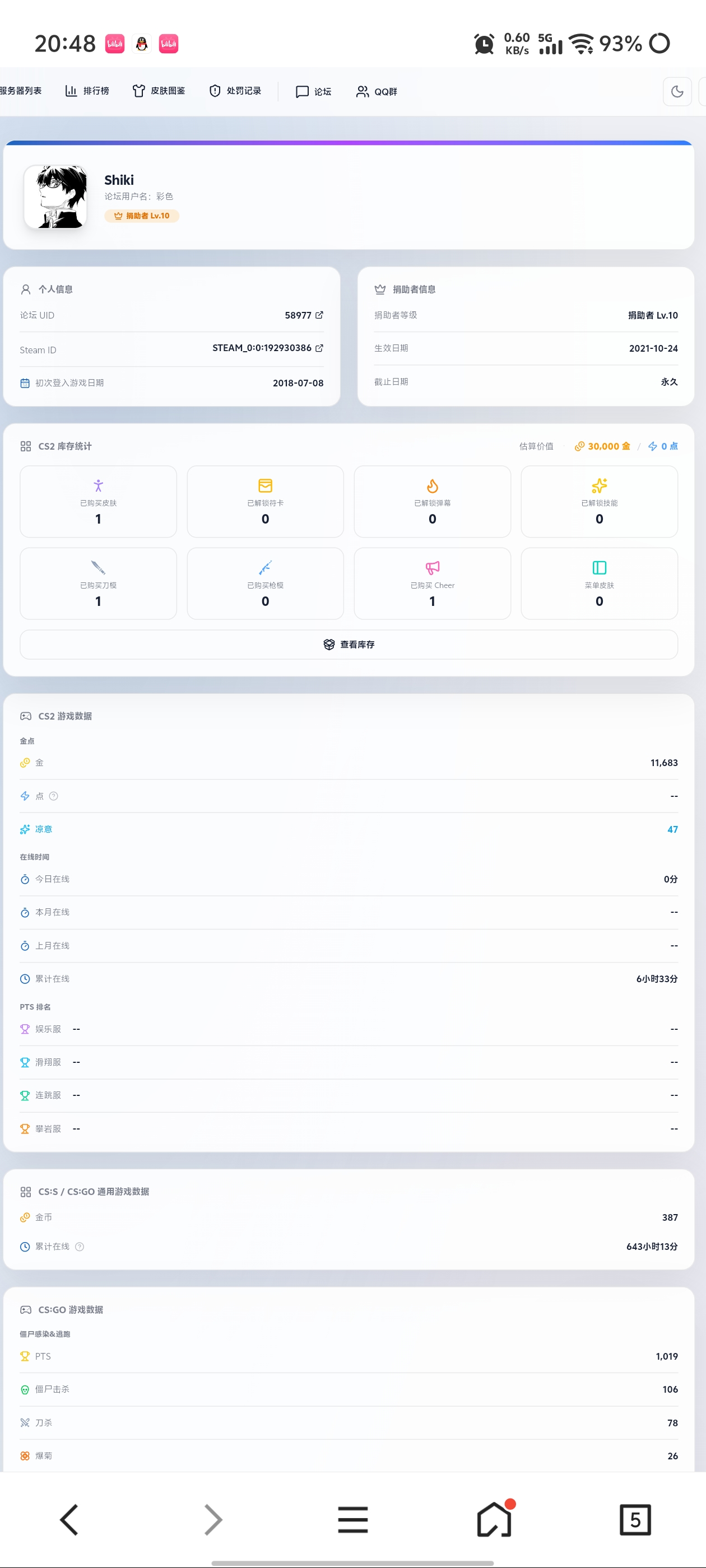The height and width of the screenshot is (1568, 706).
Task: Open the 皮肤图鉴 skin gallery menu item
Action: pyautogui.click(x=159, y=91)
